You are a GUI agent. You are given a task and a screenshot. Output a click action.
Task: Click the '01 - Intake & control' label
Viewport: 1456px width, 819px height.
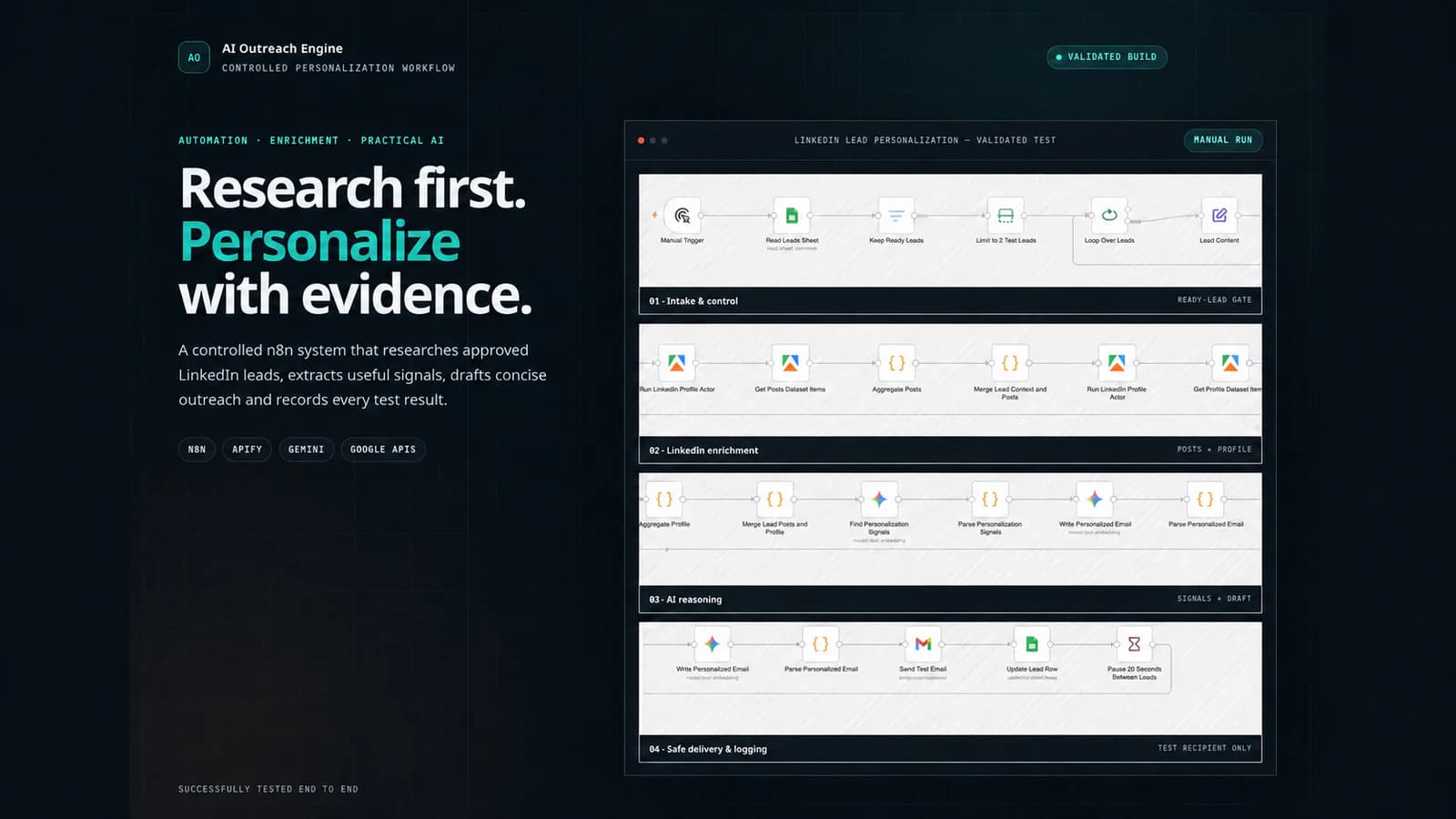point(693,301)
